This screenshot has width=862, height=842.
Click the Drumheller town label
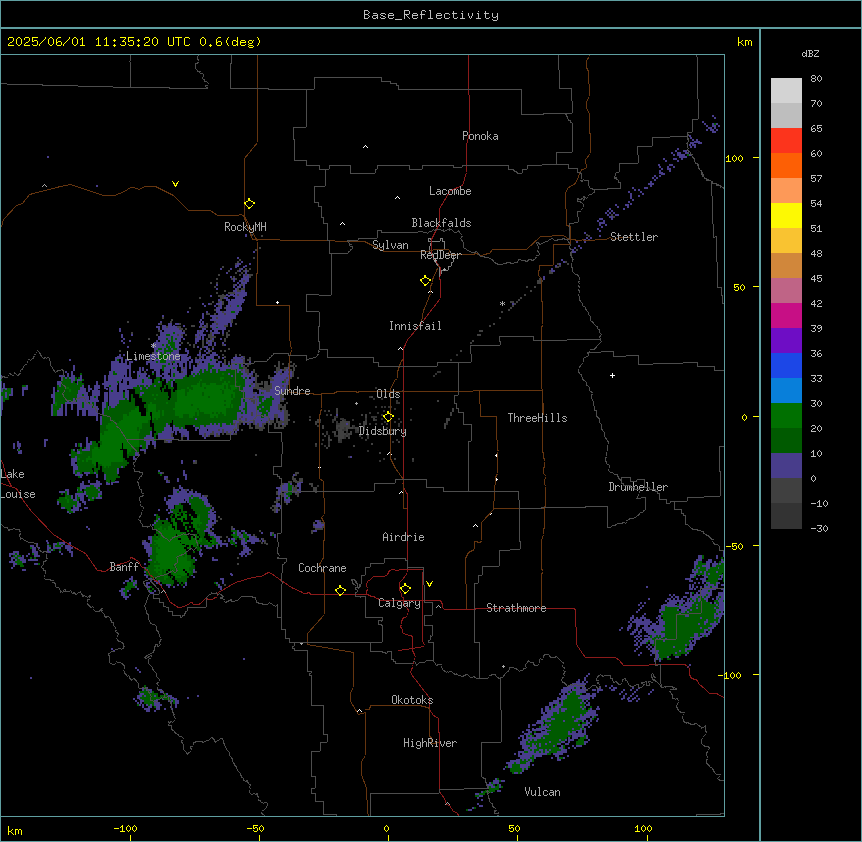(x=638, y=487)
